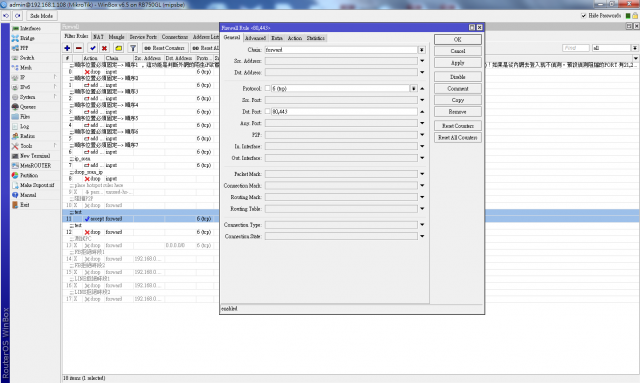Open Bridge in sidebar
Viewport: 640px width, 383px height.
(x=27, y=38)
